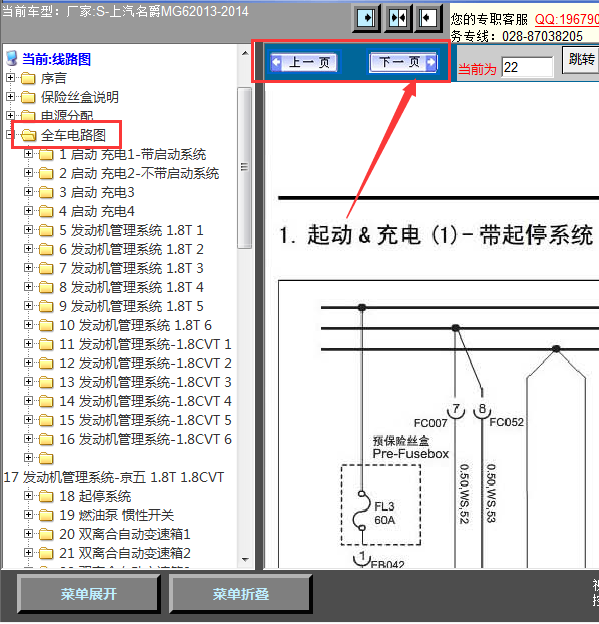
Task: Go to next page with 下一页
Action: tap(403, 62)
